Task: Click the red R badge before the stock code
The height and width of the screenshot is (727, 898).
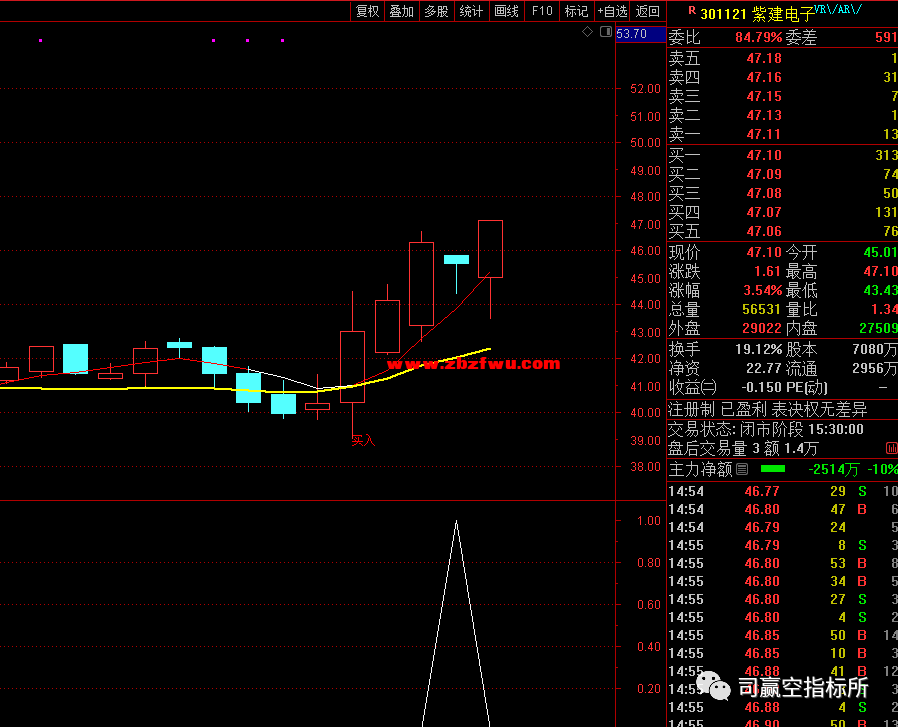Action: [692, 10]
